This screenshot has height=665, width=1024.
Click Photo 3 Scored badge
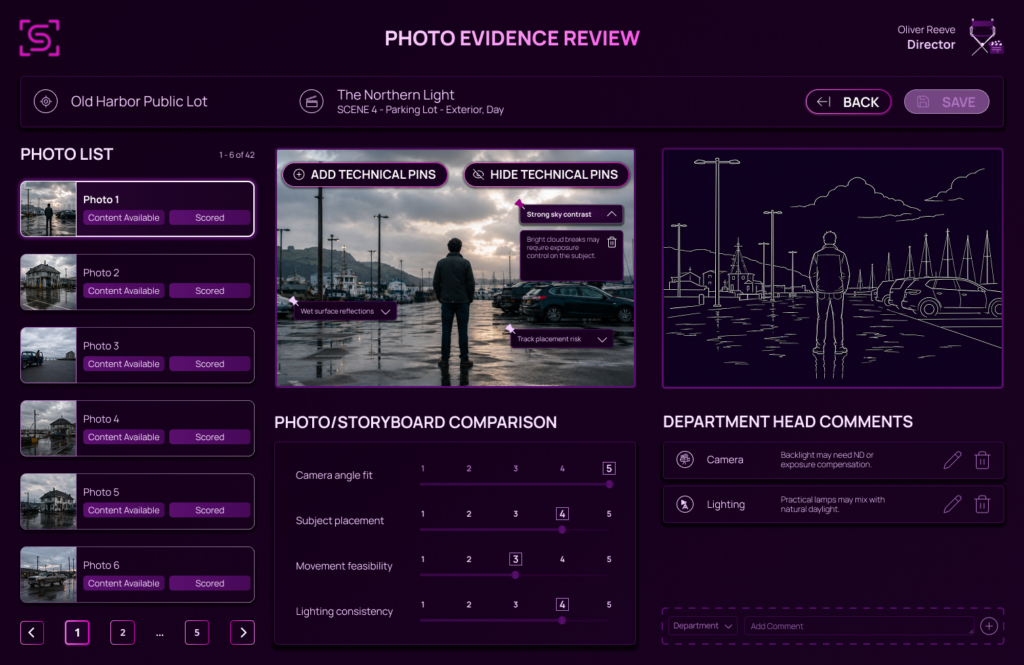(x=210, y=364)
